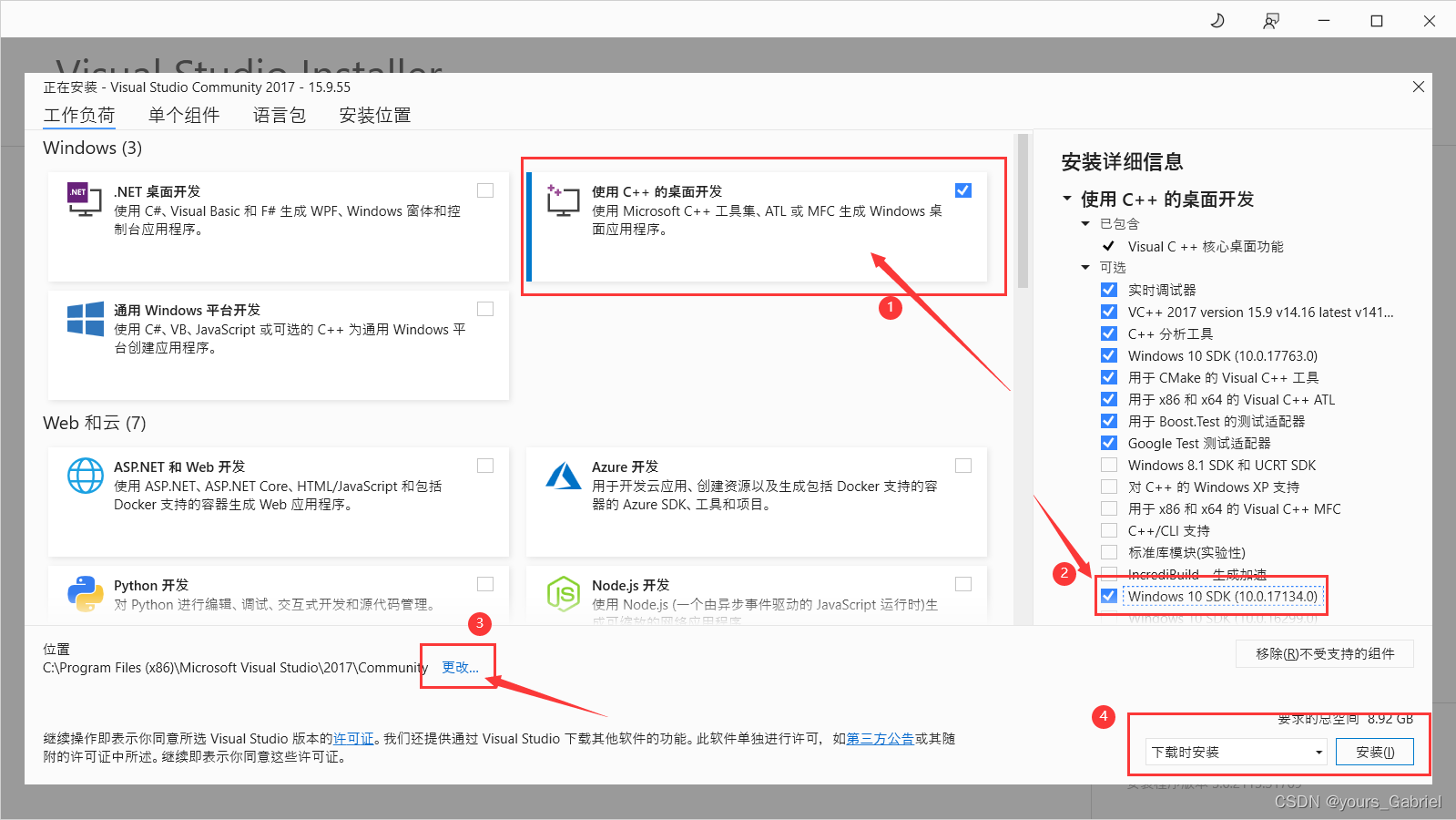Switch to the 单个组件 tab
Screen dimensions: 1456x820
(x=184, y=116)
